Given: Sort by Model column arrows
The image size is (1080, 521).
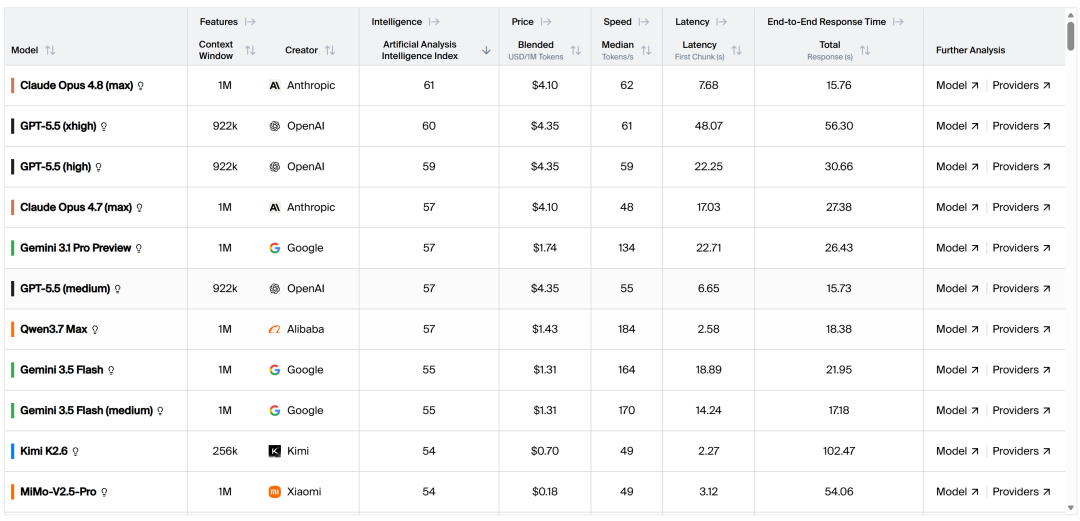Looking at the screenshot, I should [x=50, y=50].
